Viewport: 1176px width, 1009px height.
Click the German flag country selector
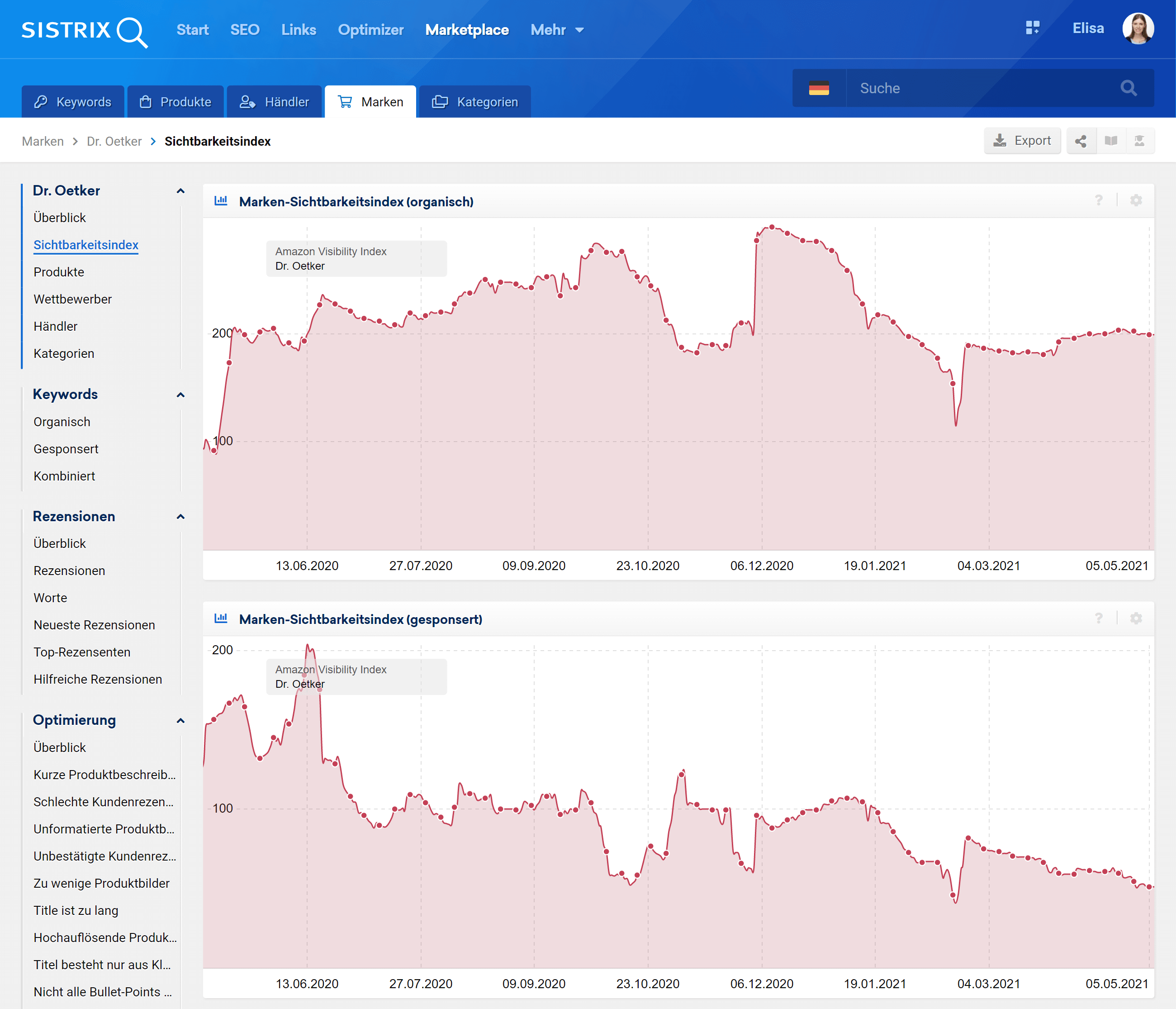[818, 88]
